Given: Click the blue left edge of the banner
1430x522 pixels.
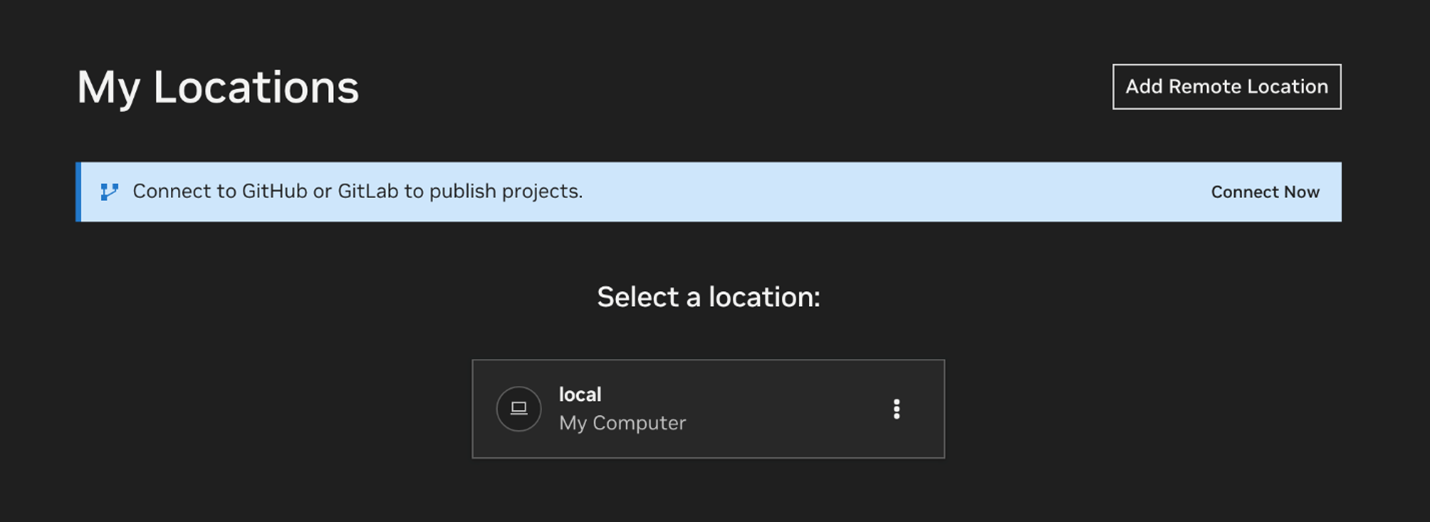Looking at the screenshot, I should (x=78, y=192).
